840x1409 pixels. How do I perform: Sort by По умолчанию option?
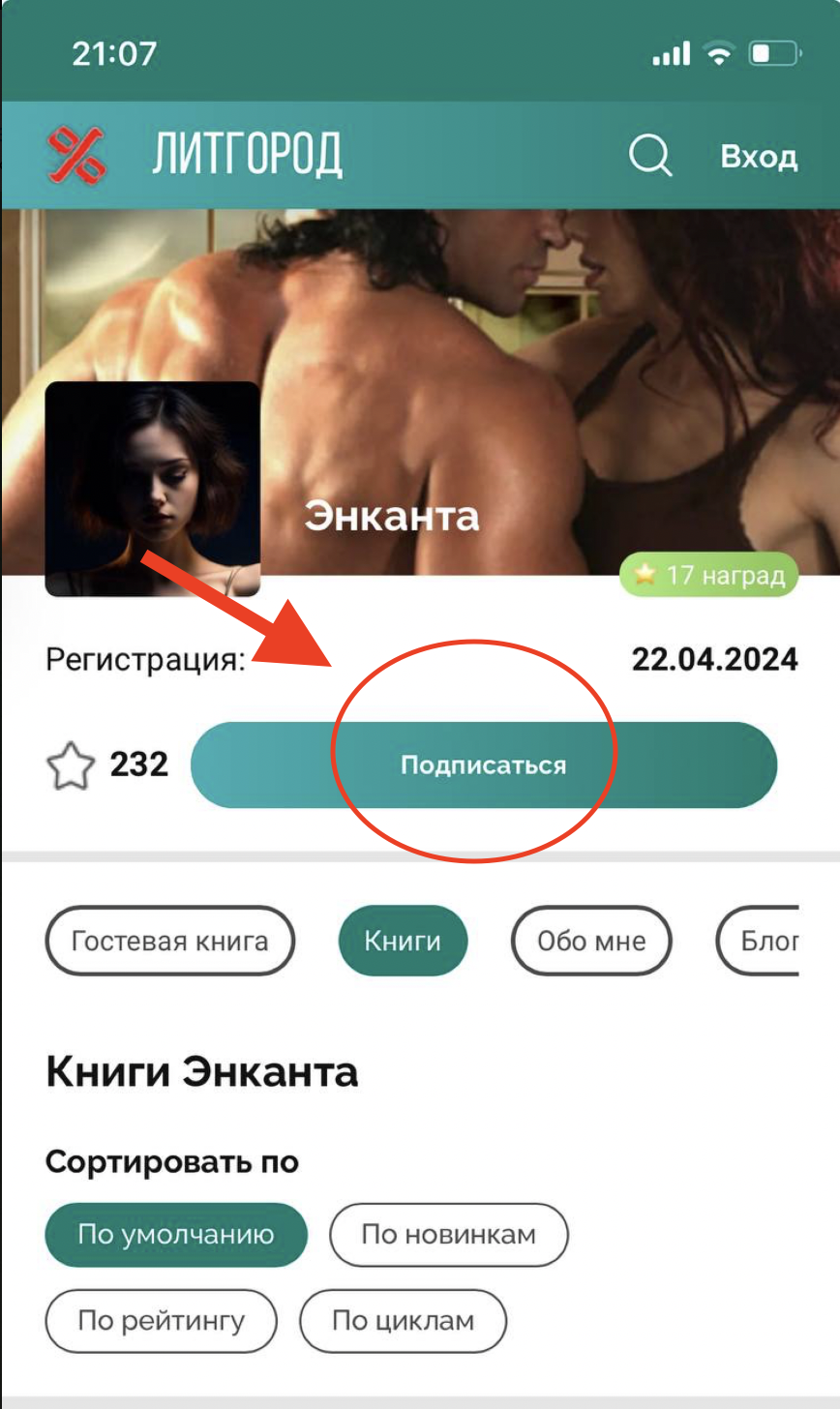(176, 1235)
